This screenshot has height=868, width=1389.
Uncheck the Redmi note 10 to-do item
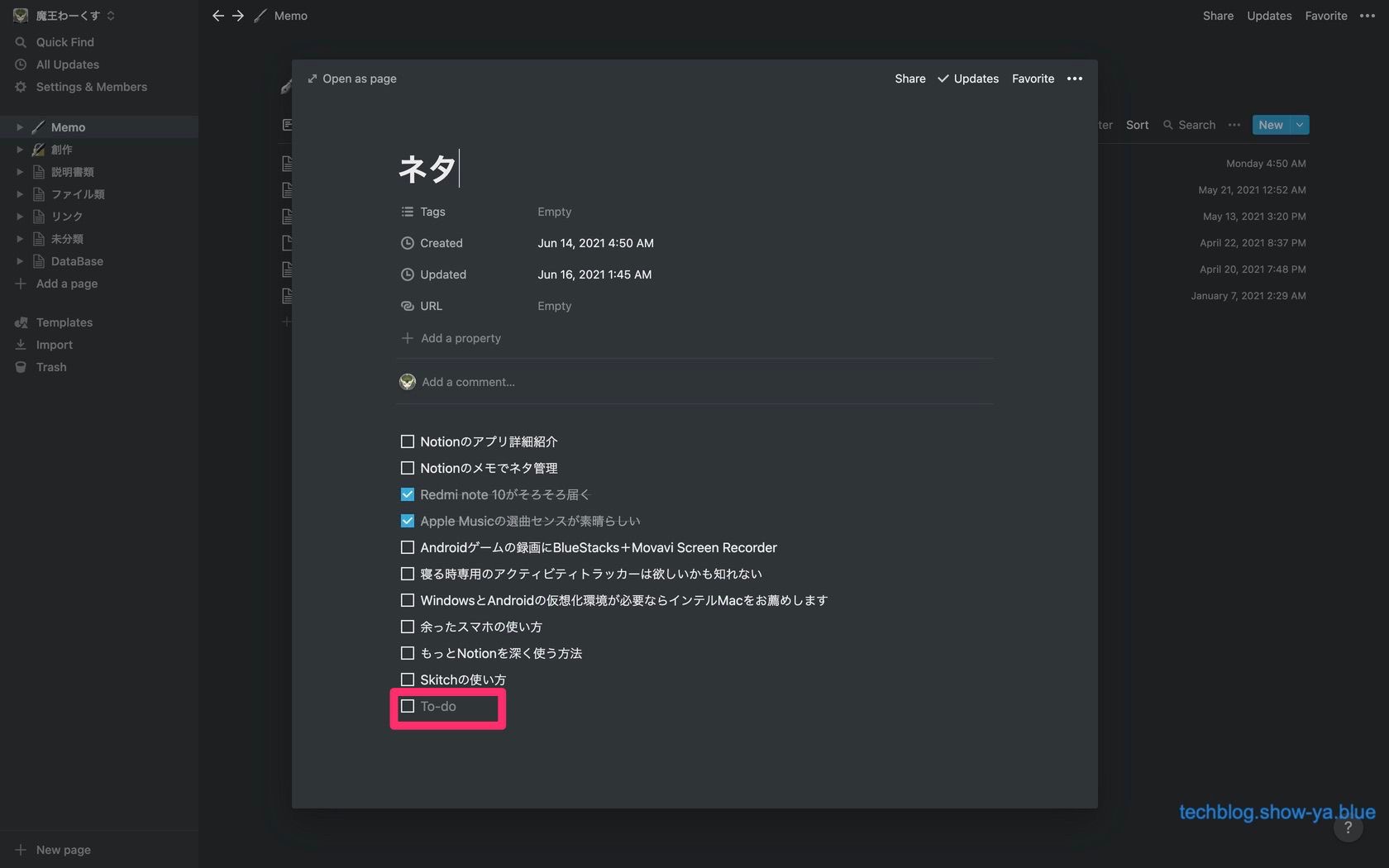tap(408, 494)
